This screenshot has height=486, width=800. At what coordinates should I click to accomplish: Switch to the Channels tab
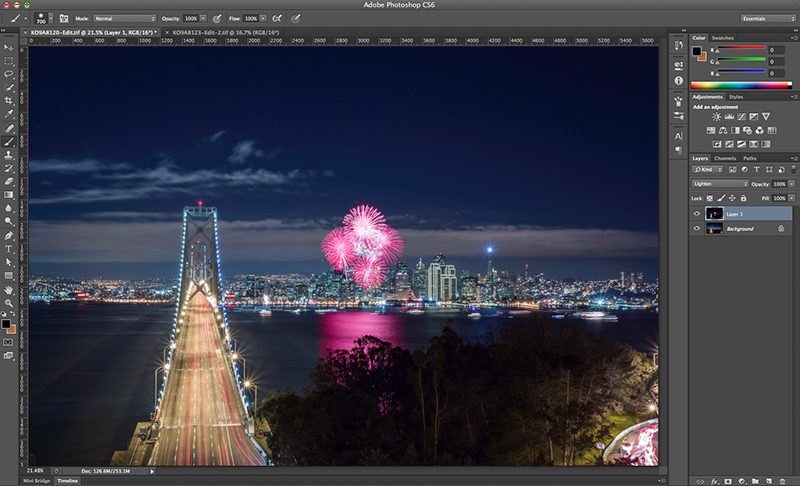click(x=725, y=158)
